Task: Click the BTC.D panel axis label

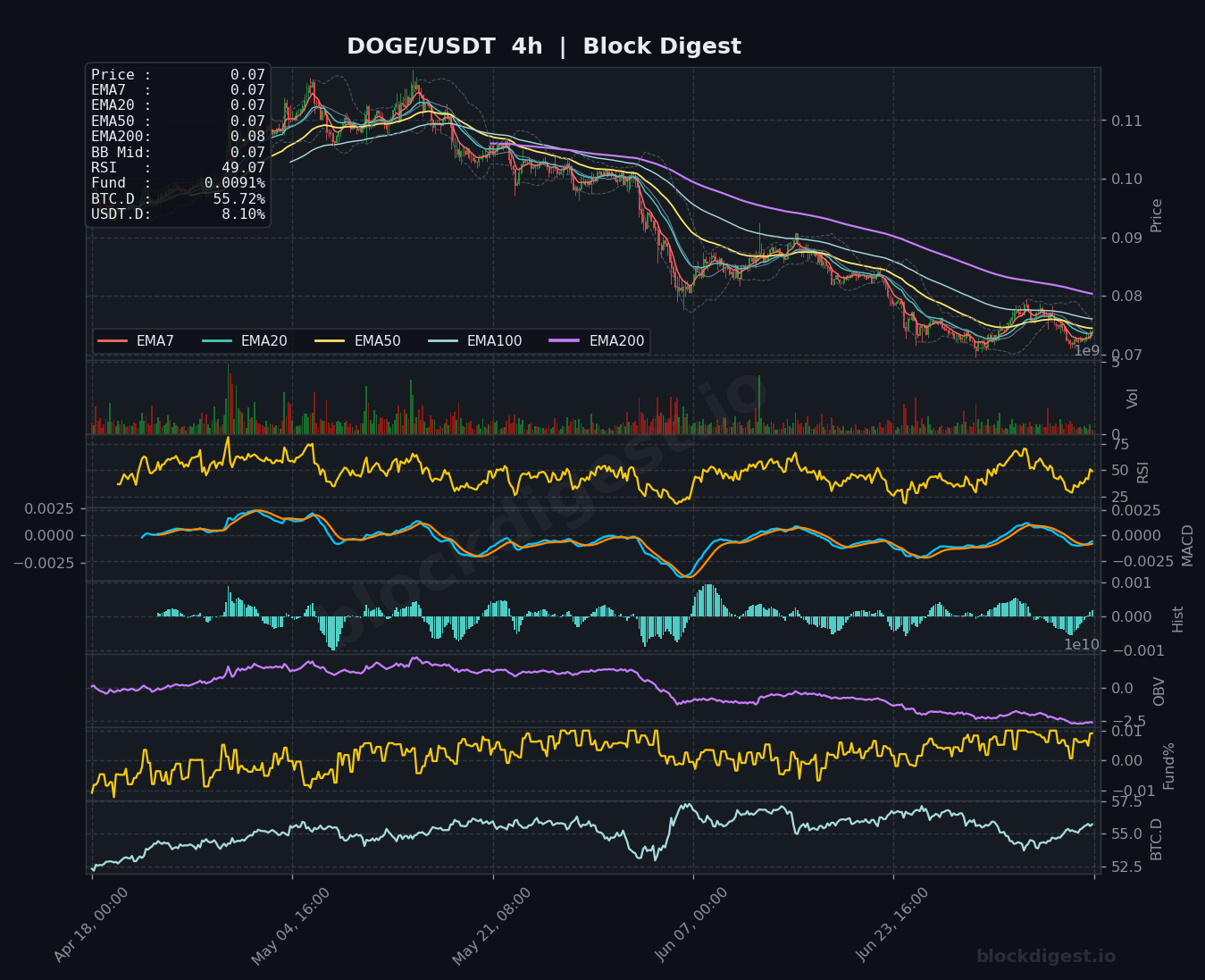Action: tap(1157, 839)
